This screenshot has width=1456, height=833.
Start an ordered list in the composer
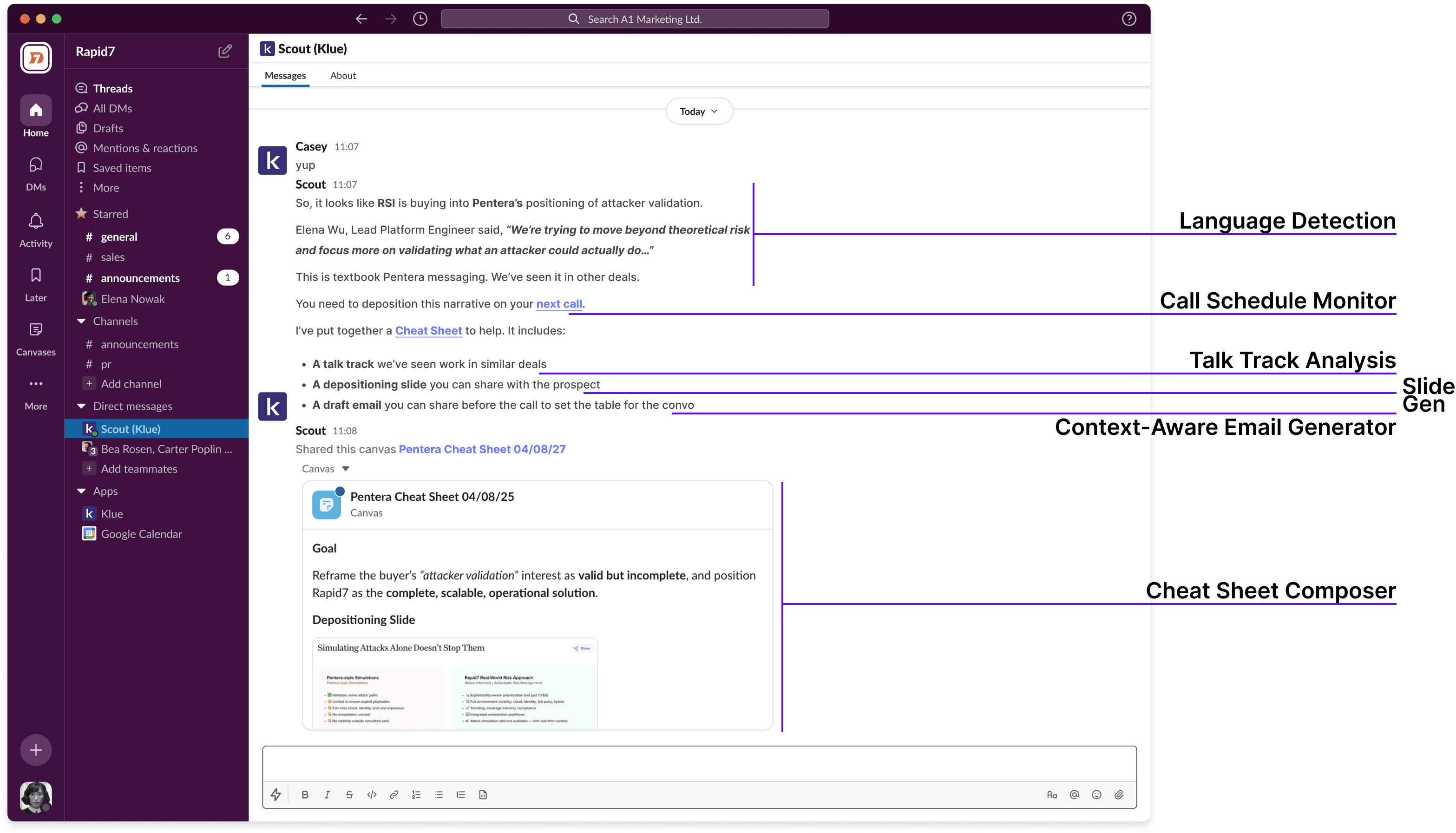coord(416,794)
